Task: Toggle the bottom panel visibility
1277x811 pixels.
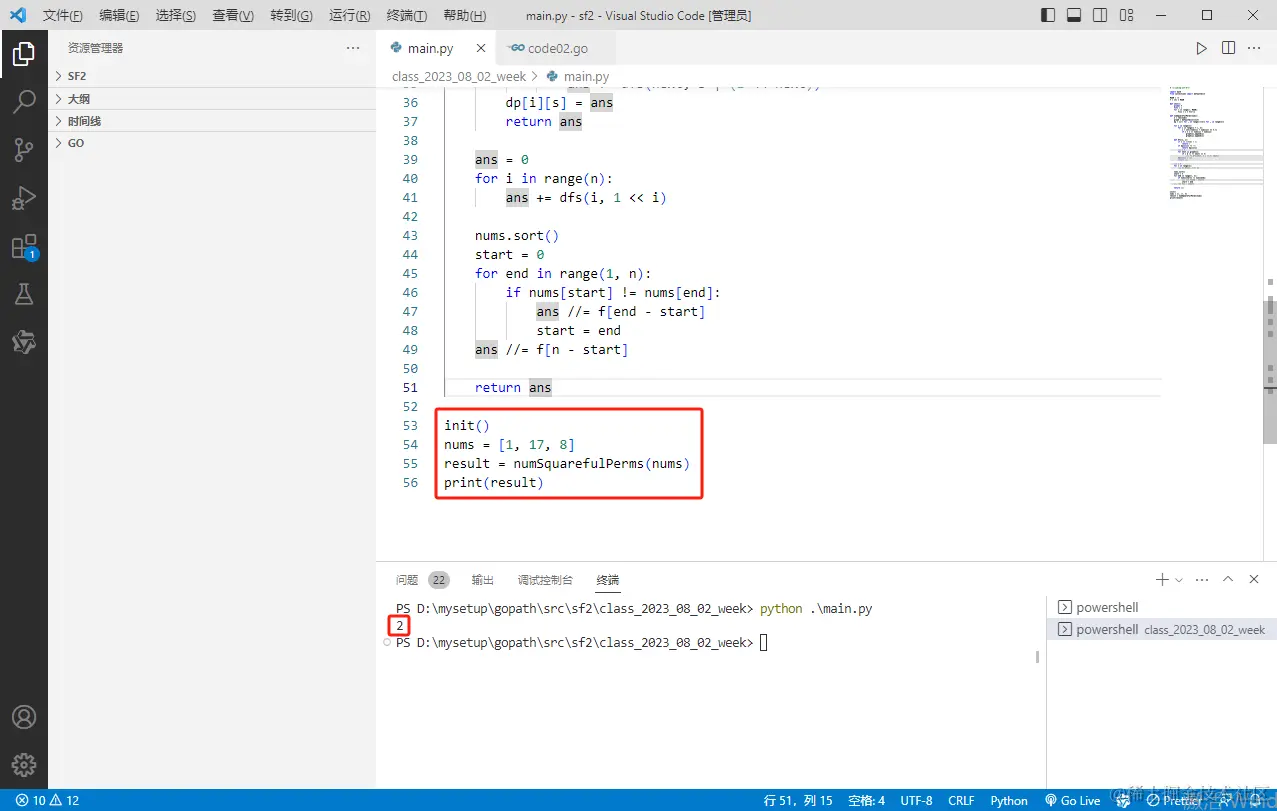Action: [1074, 15]
